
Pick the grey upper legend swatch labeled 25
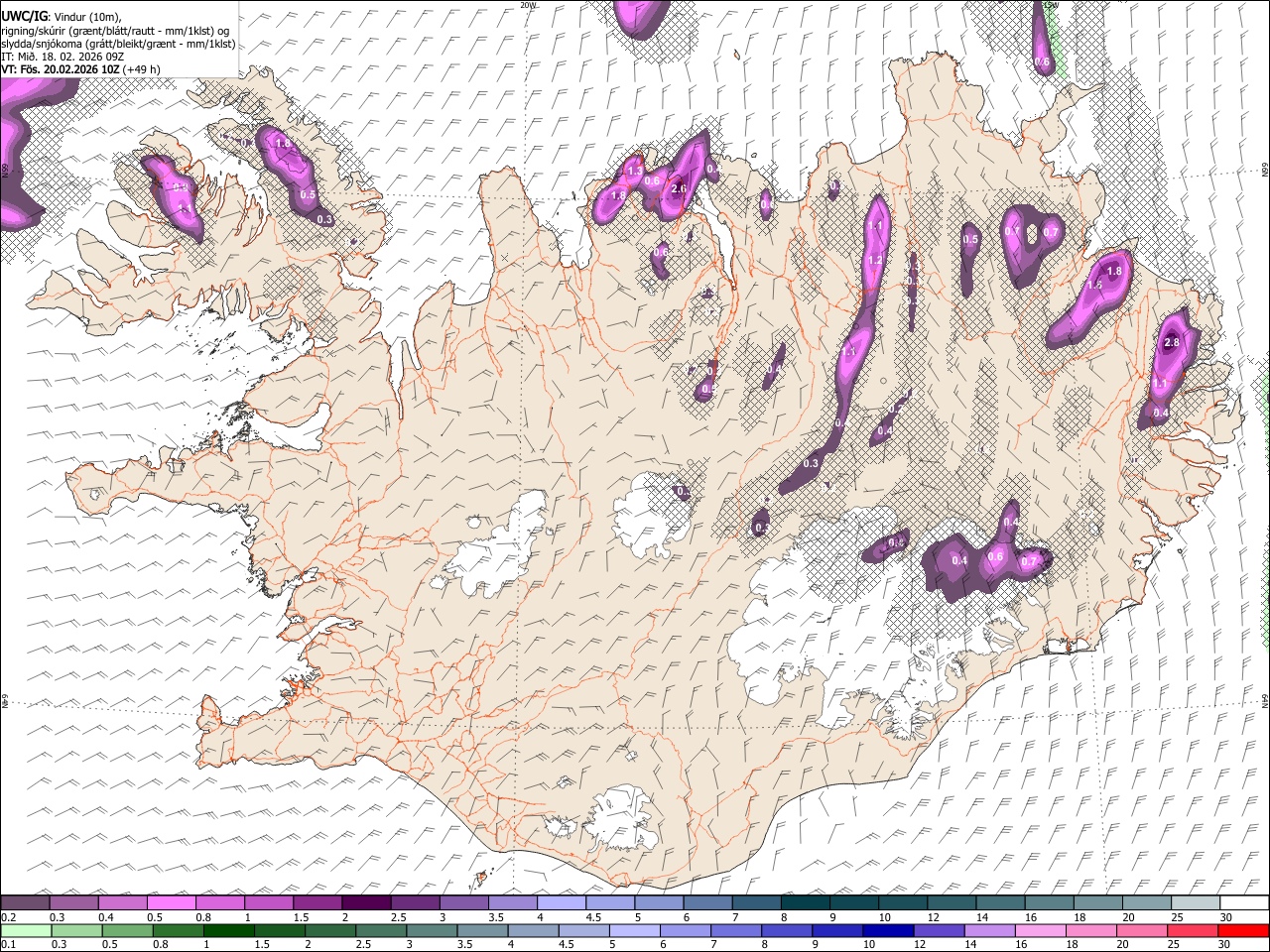1195,902
